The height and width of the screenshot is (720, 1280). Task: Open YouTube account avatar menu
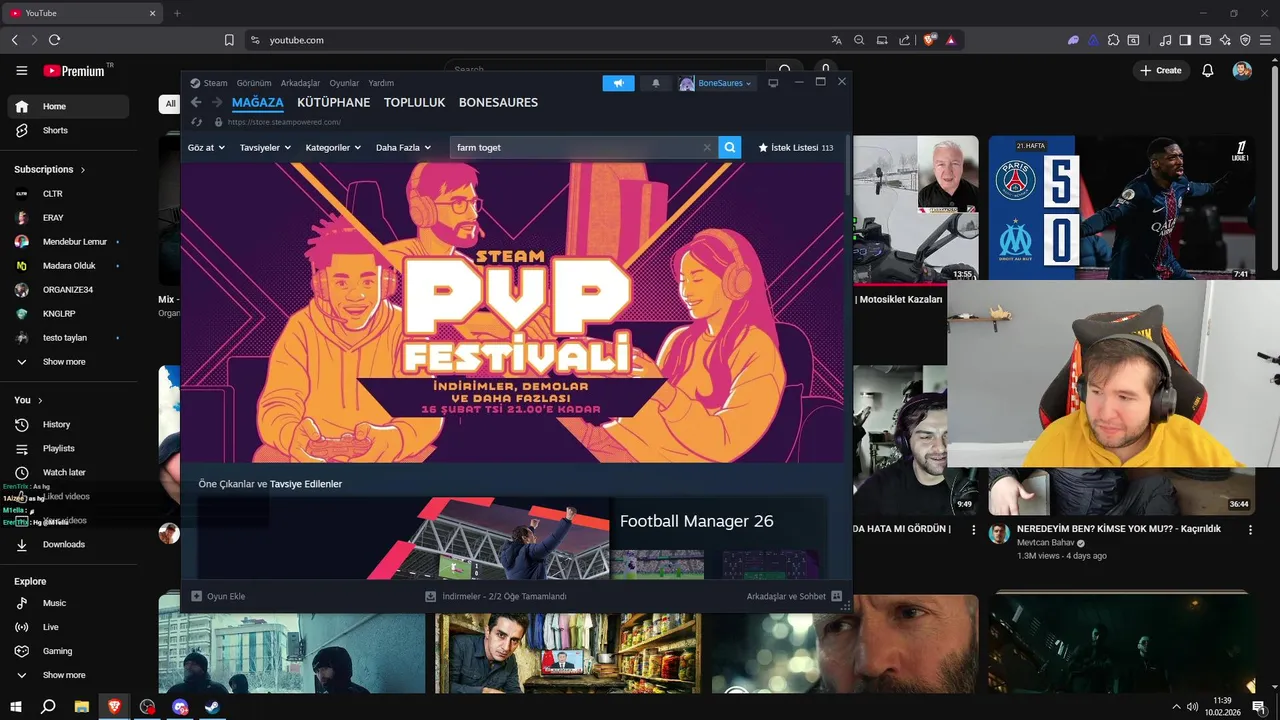click(1242, 70)
